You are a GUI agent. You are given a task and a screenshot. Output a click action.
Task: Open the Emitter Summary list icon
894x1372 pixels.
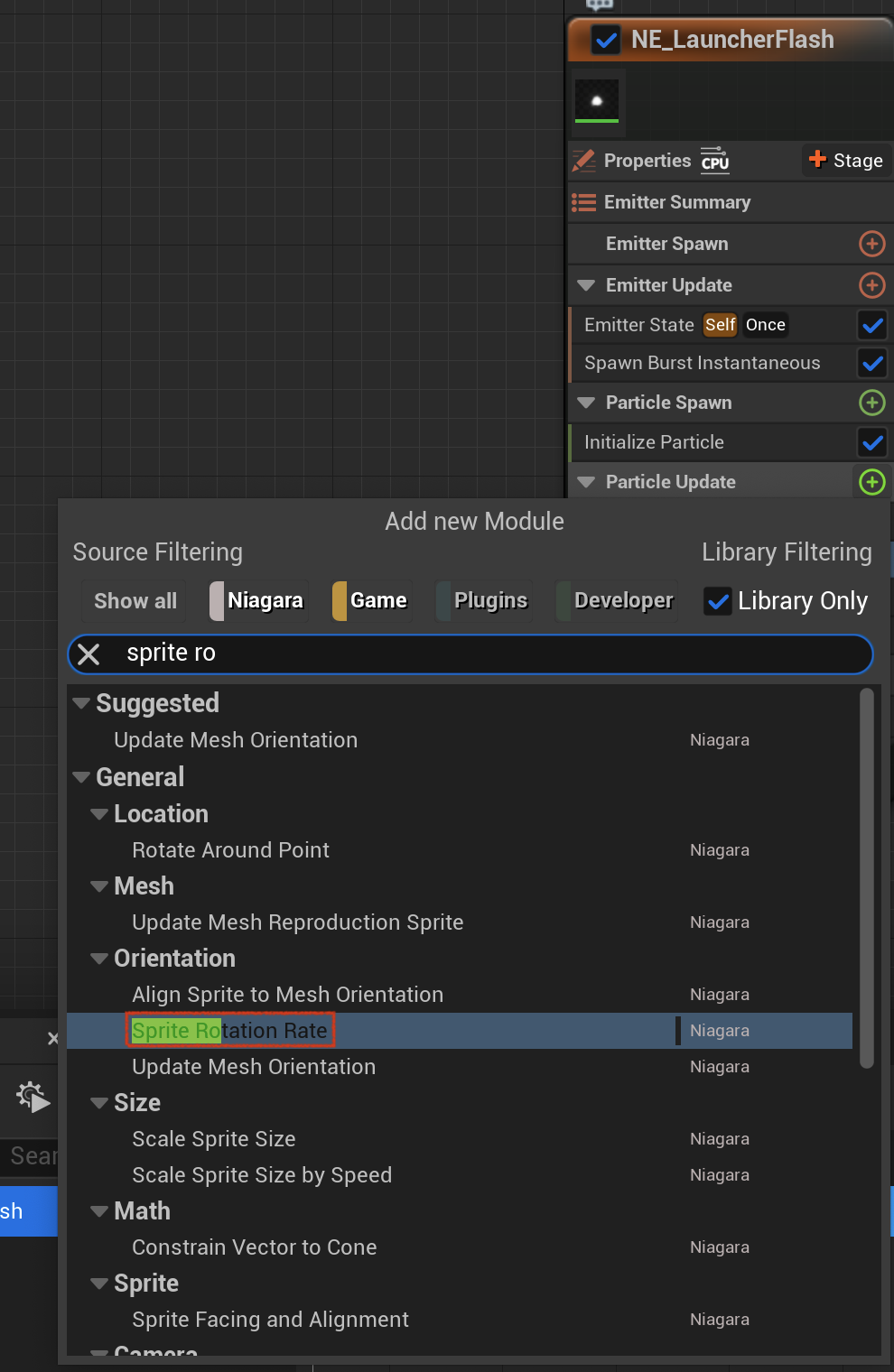[x=583, y=202]
